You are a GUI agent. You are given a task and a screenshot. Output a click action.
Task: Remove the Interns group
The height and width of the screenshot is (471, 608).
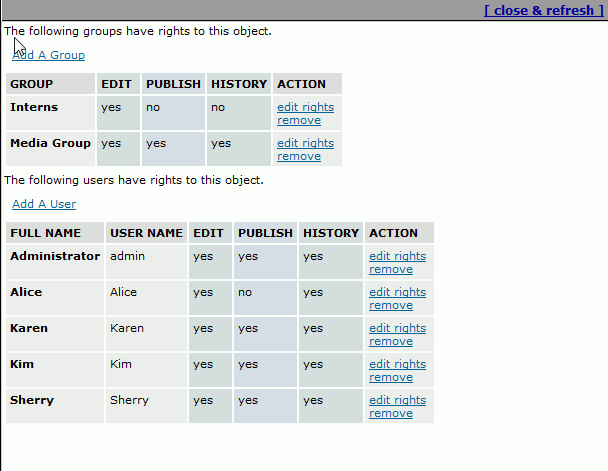299,120
